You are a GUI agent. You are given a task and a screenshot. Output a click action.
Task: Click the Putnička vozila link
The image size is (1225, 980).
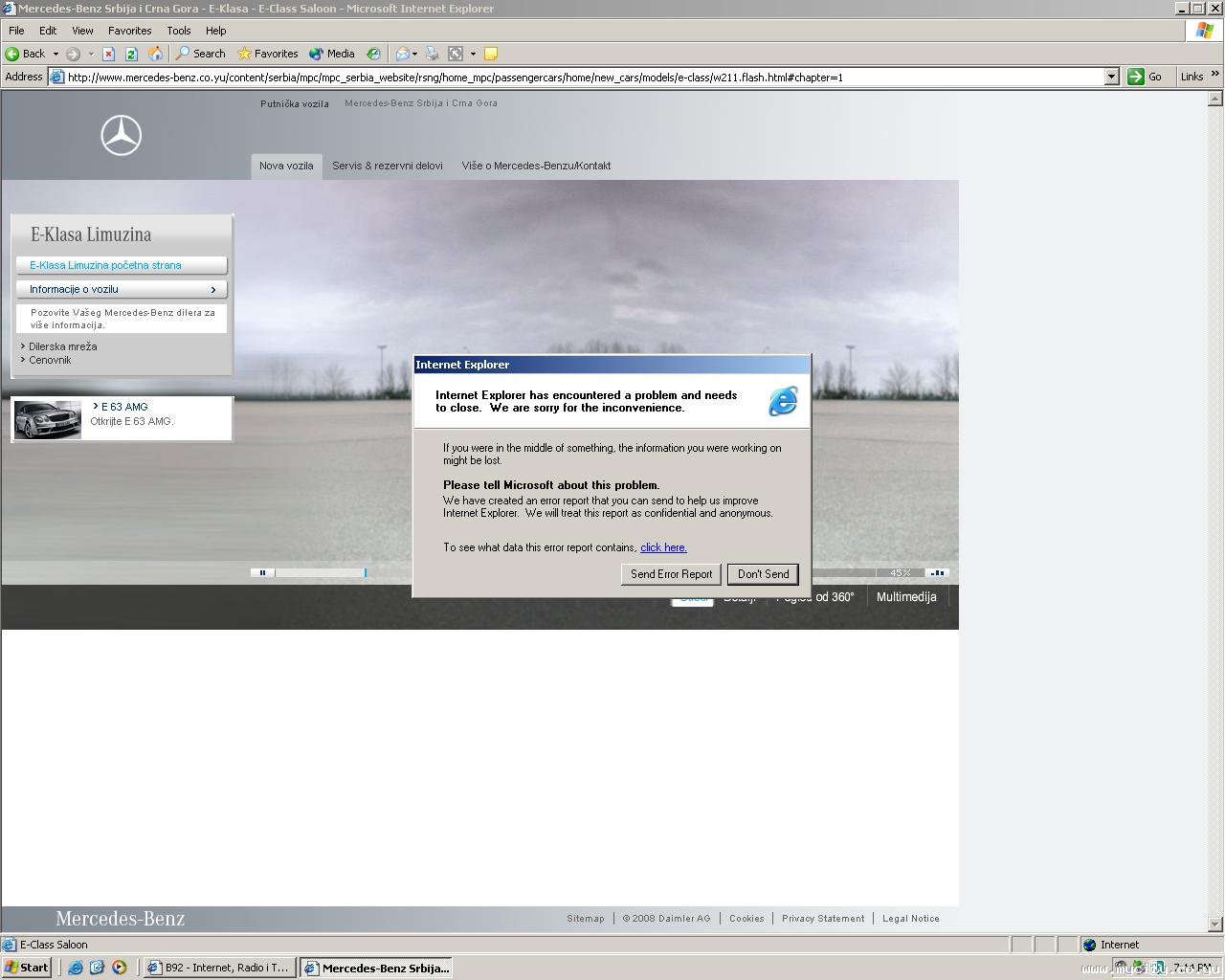pos(295,103)
